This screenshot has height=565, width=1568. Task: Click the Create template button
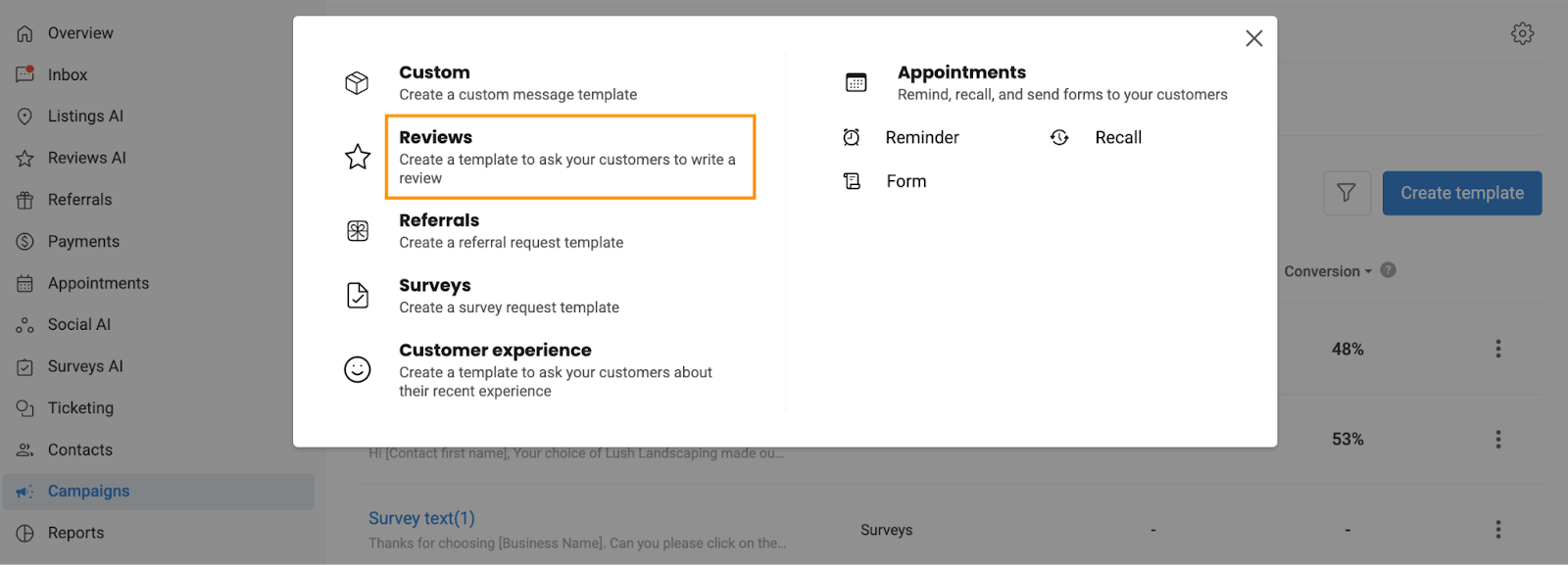(1462, 193)
